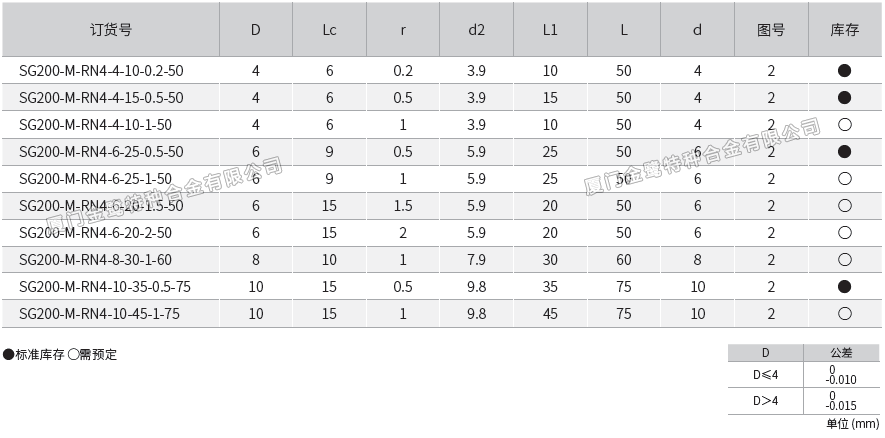This screenshot has width=885, height=438.
Task: Click the hollow circle beside 需预定 legend
Action: 73,355
